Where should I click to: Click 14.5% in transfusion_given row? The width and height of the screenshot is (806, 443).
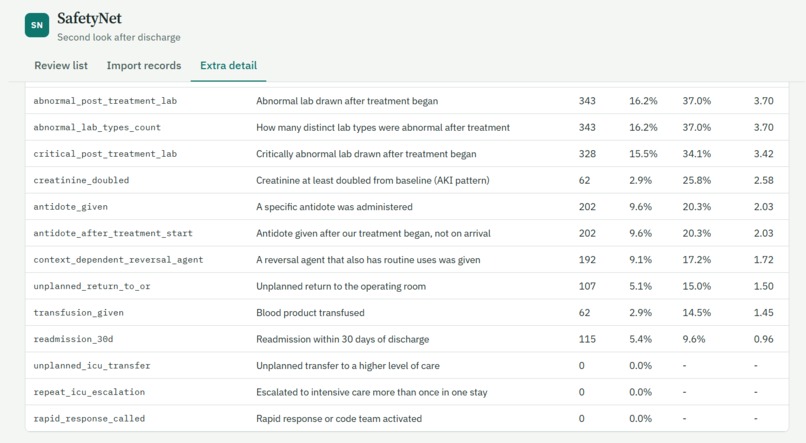click(x=697, y=312)
